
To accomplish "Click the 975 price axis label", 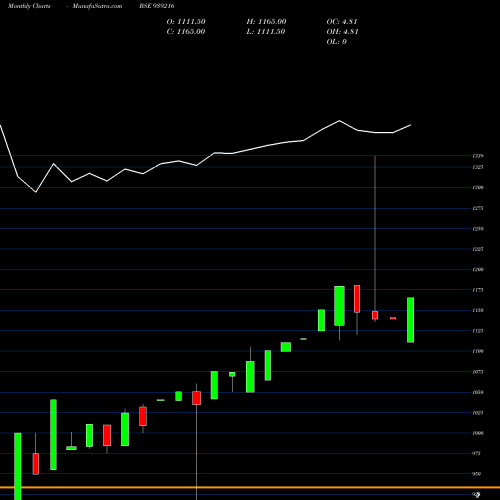I will click(x=477, y=454).
